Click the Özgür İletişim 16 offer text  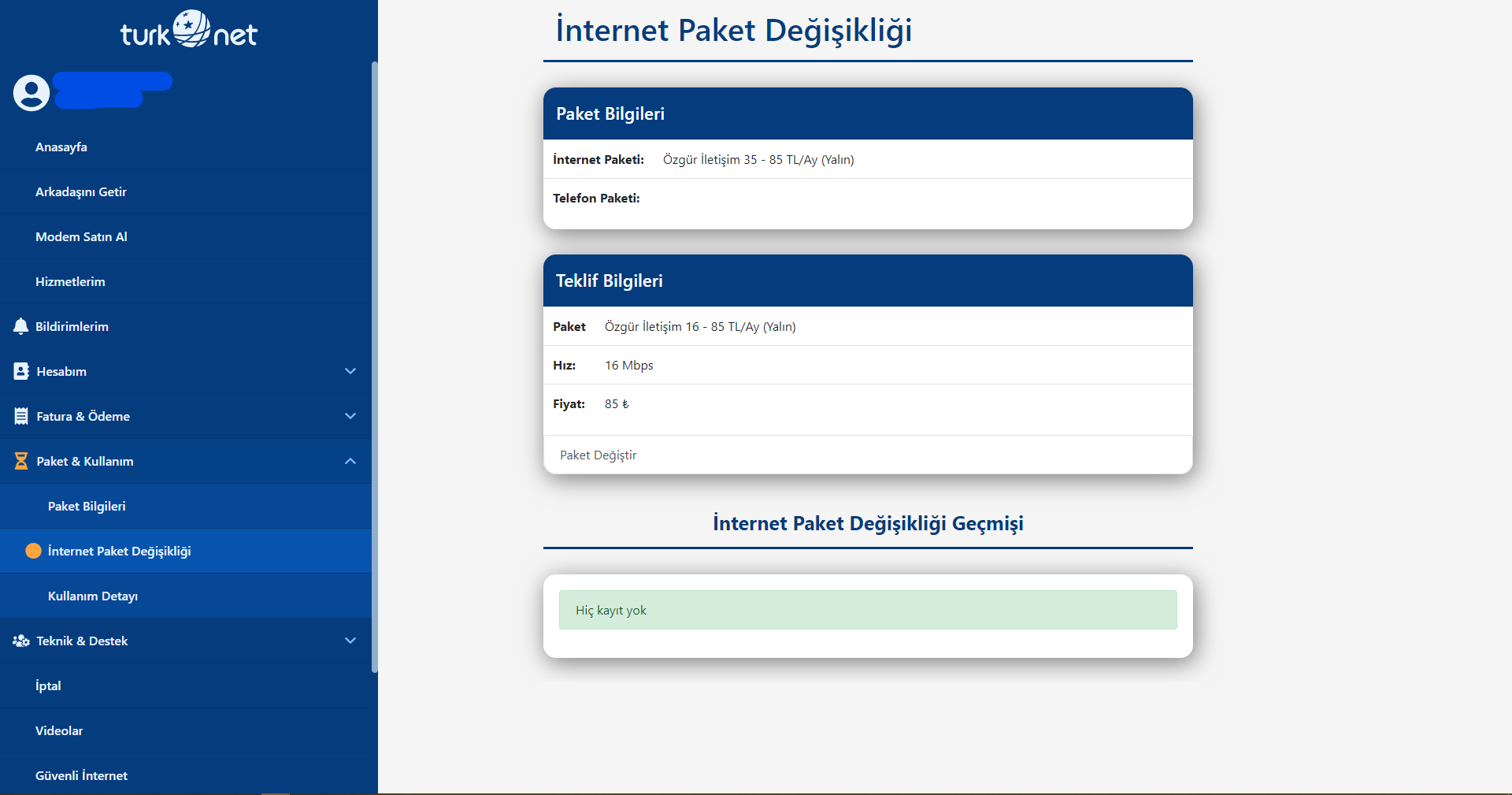pyautogui.click(x=700, y=327)
